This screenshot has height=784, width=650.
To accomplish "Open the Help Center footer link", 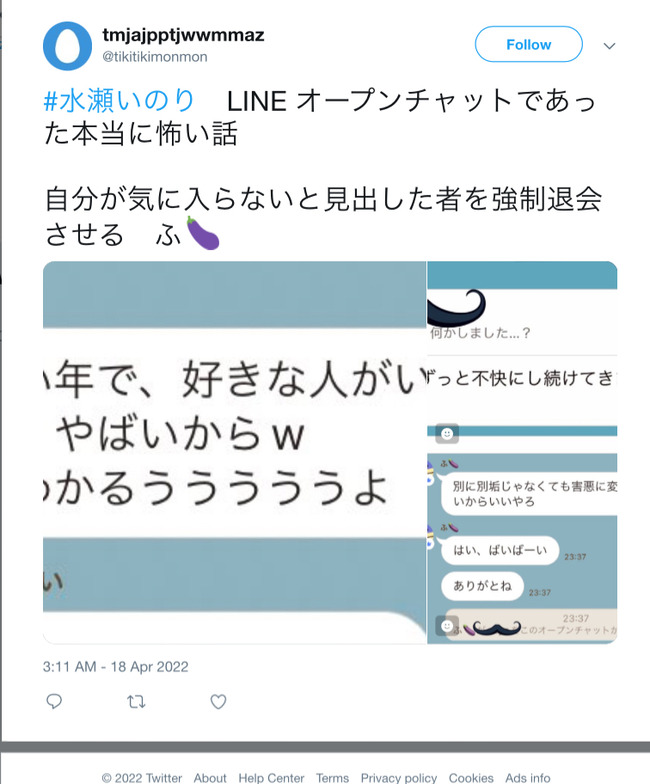I will coord(271,778).
